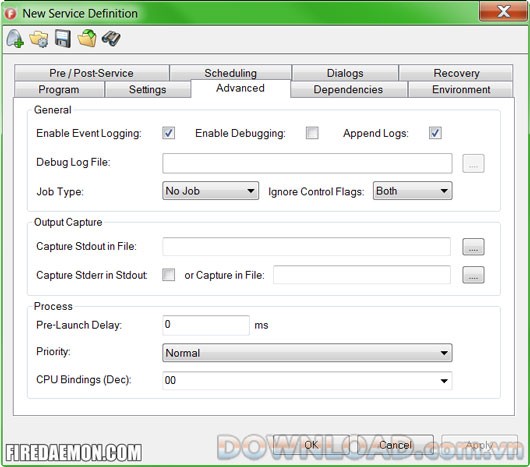Image resolution: width=530 pixels, height=467 pixels.
Task: Open the Scheduling tab
Action: (231, 73)
